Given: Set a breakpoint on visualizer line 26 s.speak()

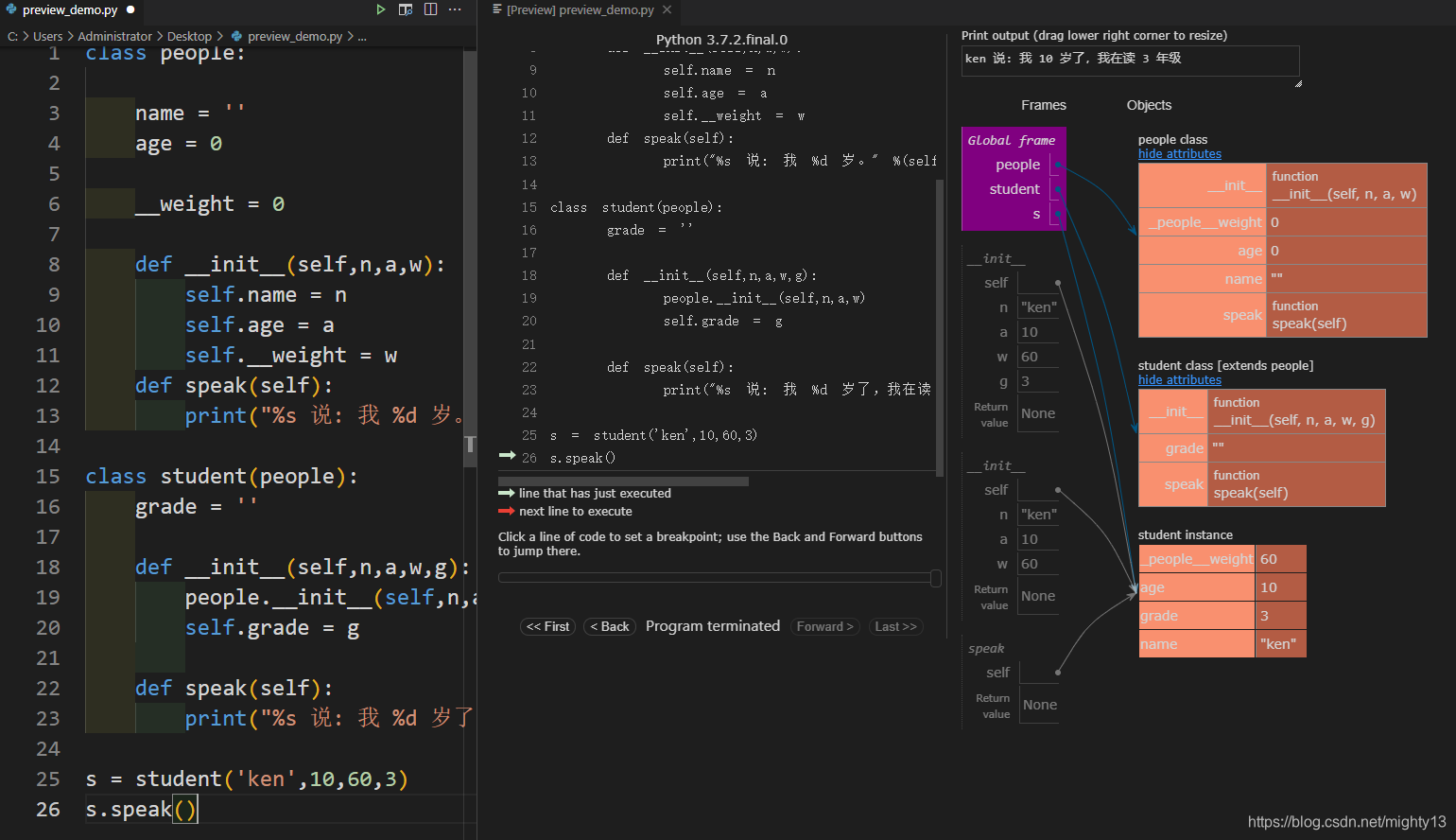Looking at the screenshot, I should 582,458.
